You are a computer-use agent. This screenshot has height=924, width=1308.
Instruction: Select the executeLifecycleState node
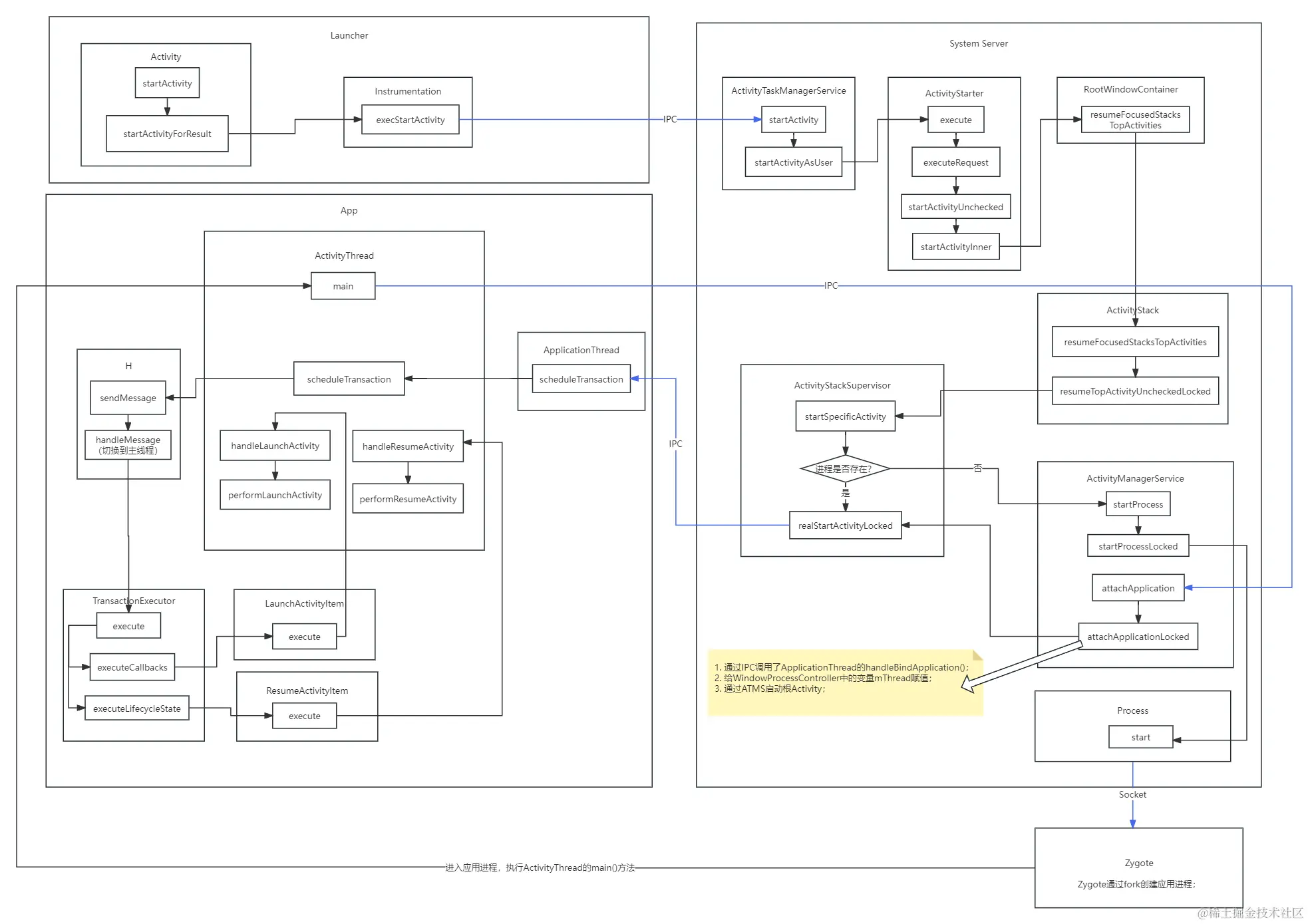point(136,708)
